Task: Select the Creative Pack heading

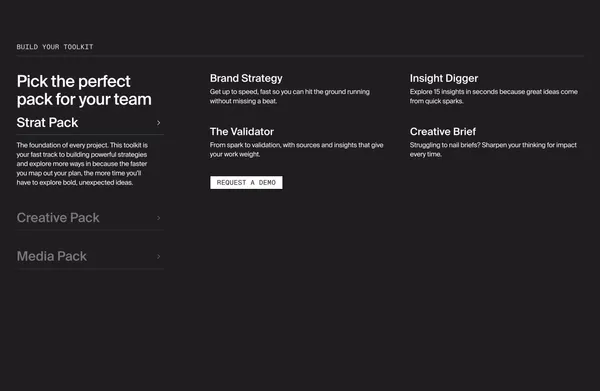Action: point(58,218)
